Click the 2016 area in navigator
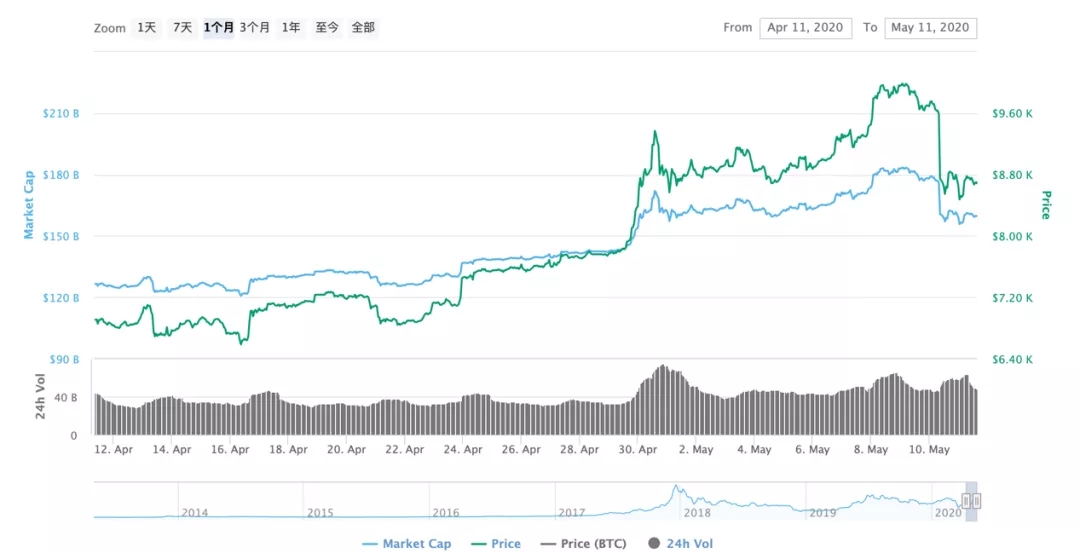The image size is (1080, 553). click(446, 512)
